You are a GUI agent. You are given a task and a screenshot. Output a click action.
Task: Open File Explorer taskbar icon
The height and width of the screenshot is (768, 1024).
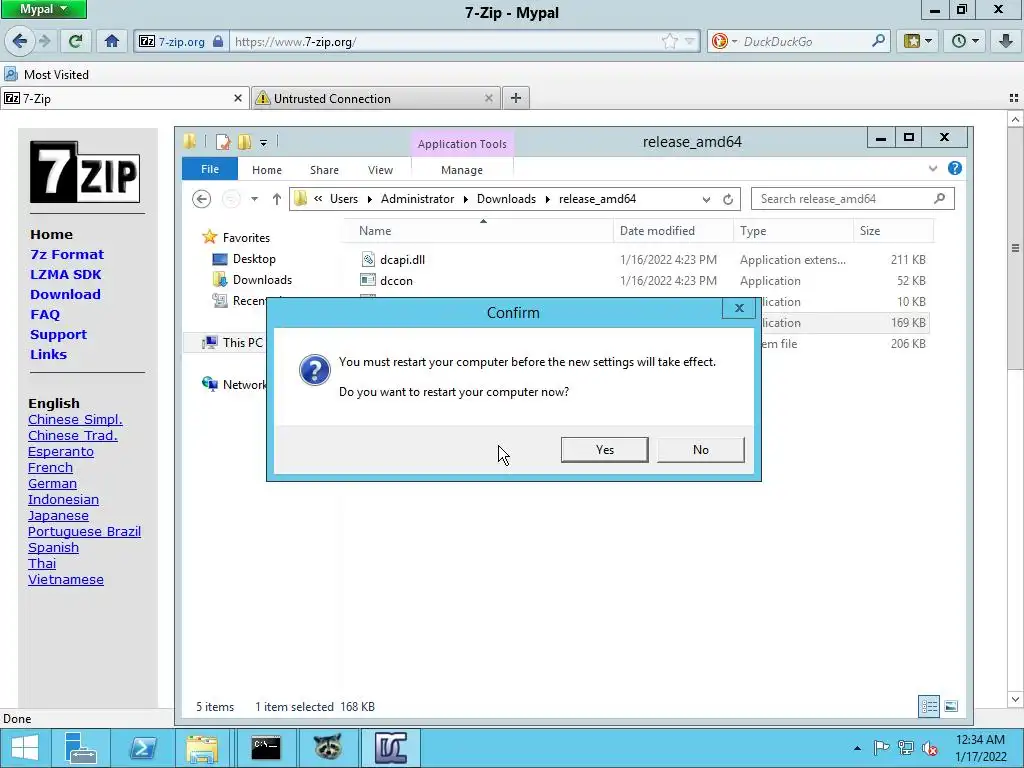coord(202,748)
